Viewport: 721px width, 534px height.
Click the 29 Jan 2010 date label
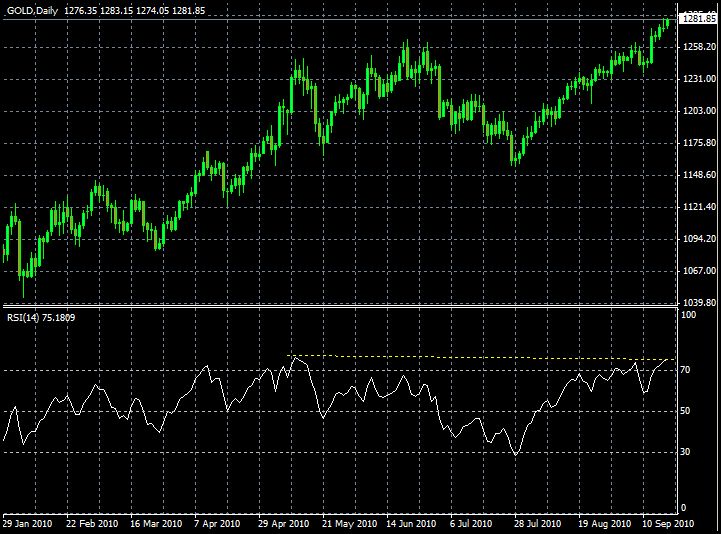click(x=28, y=523)
